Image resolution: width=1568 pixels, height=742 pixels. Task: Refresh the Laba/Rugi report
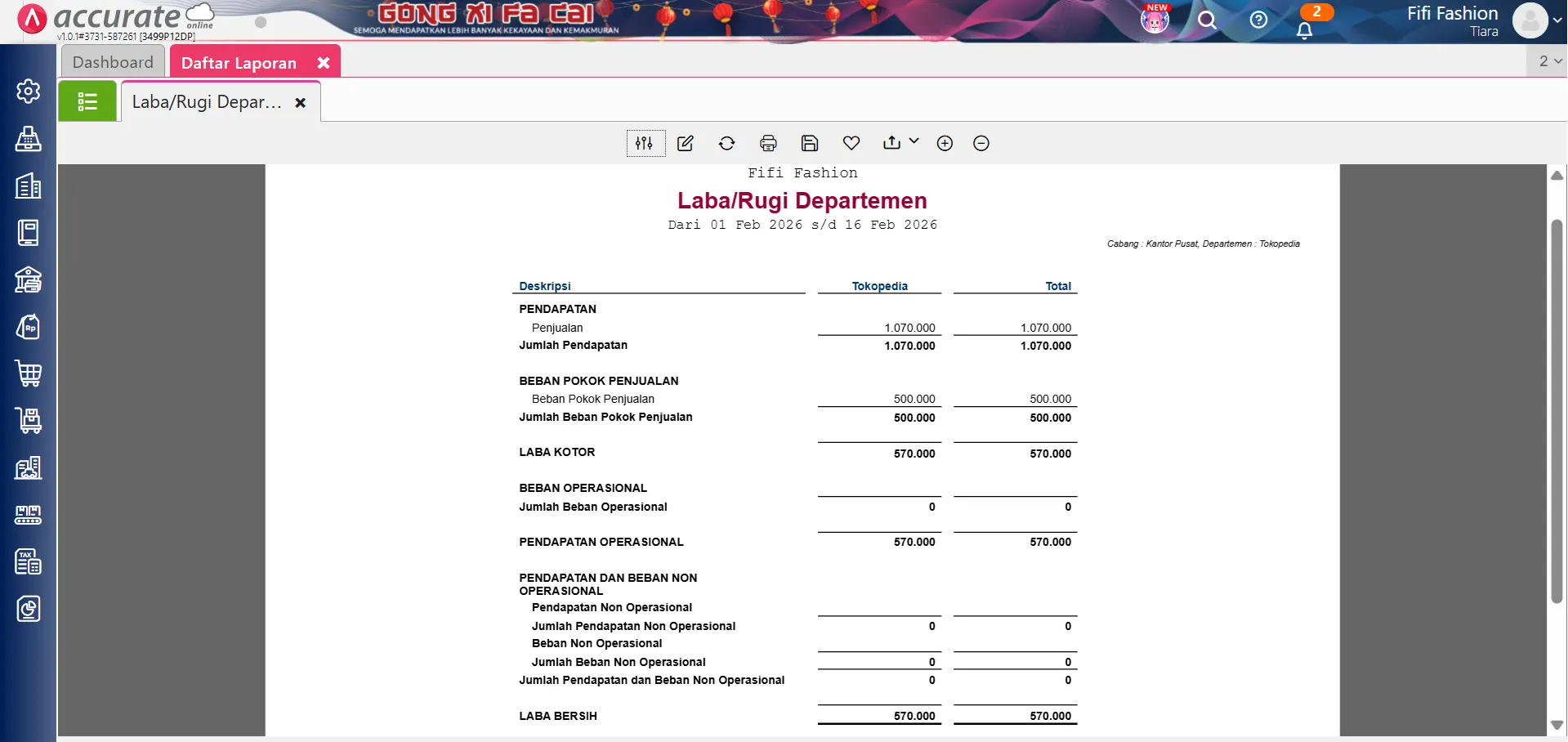tap(726, 144)
